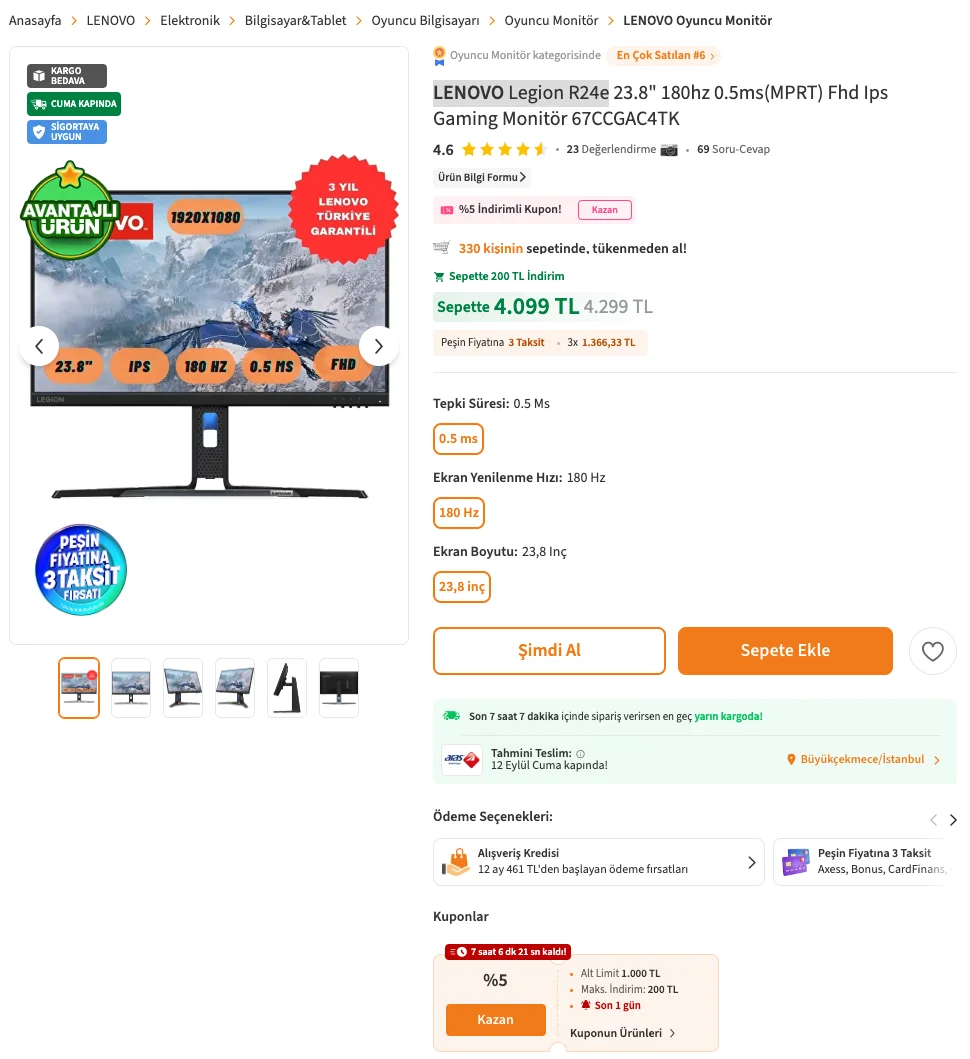Select the 180 Hz refresh rate option

coord(459,513)
